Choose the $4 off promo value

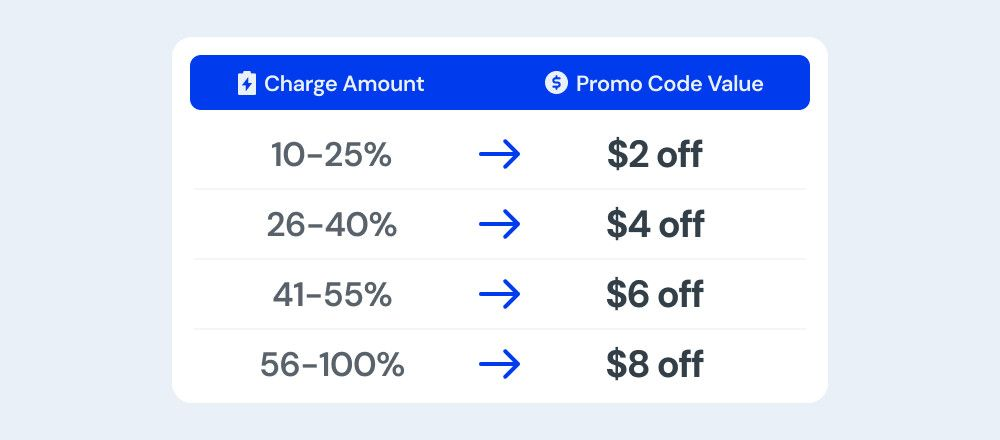[x=655, y=225]
